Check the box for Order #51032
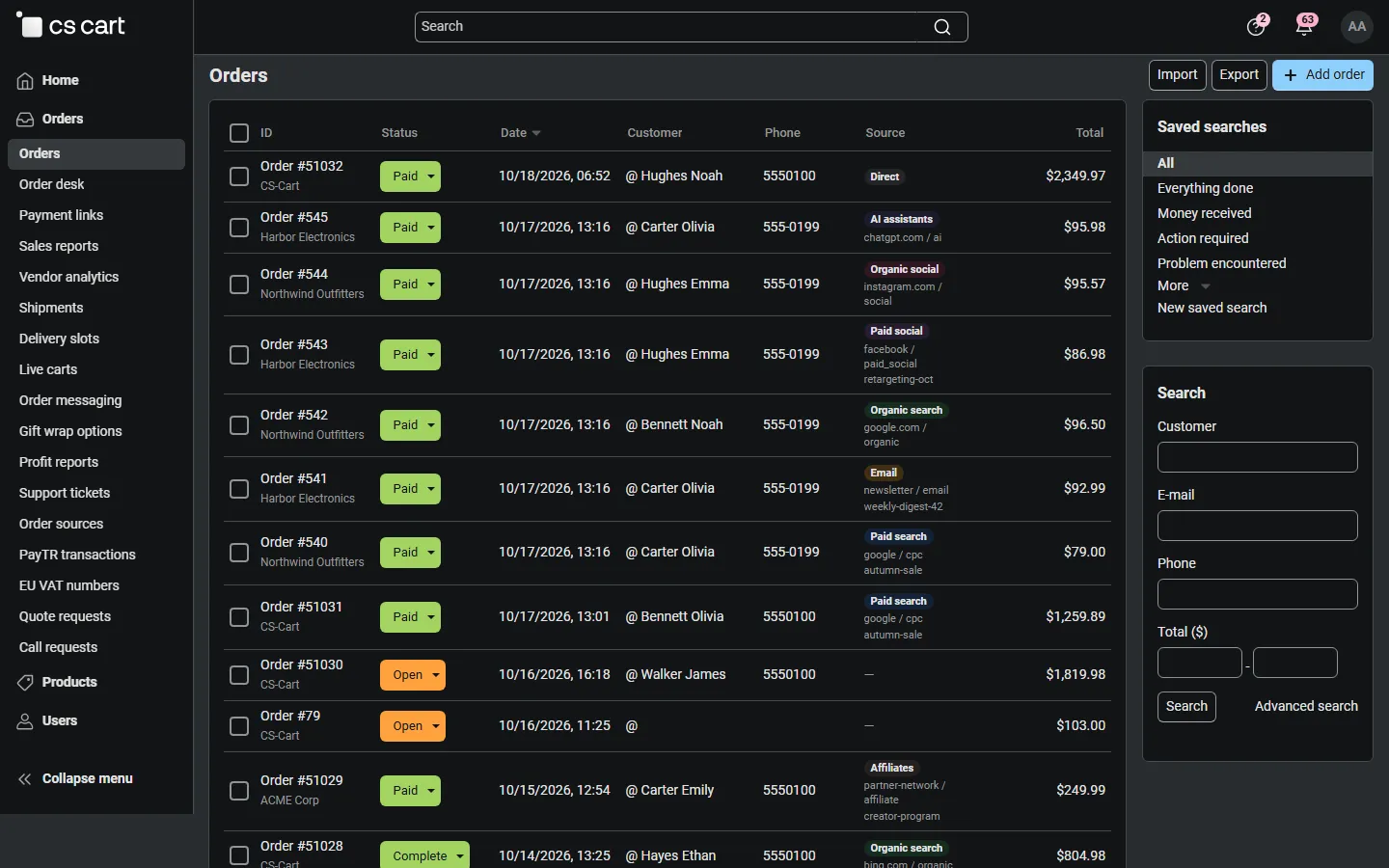1389x868 pixels. coord(239,176)
